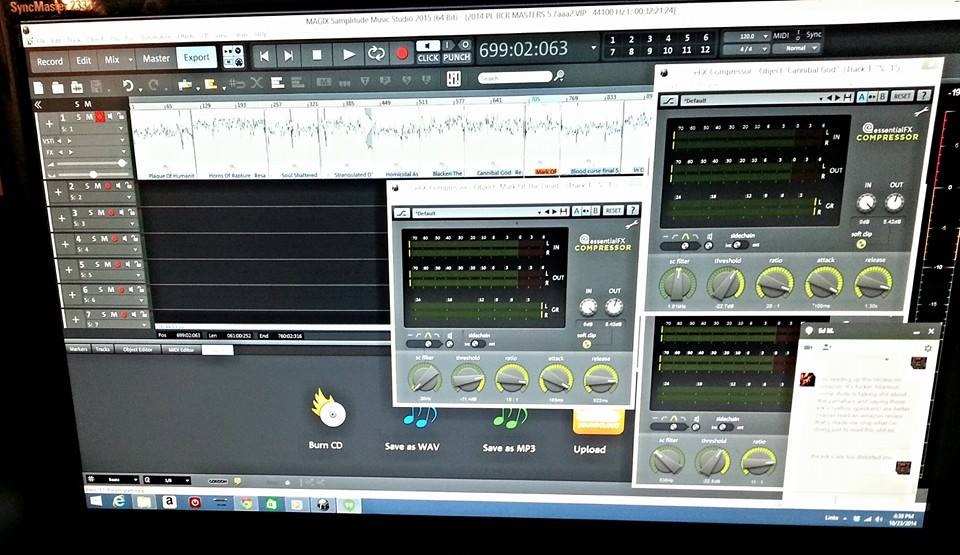Viewport: 960px width, 555px height.
Task: Mute track 1
Action: coord(89,117)
